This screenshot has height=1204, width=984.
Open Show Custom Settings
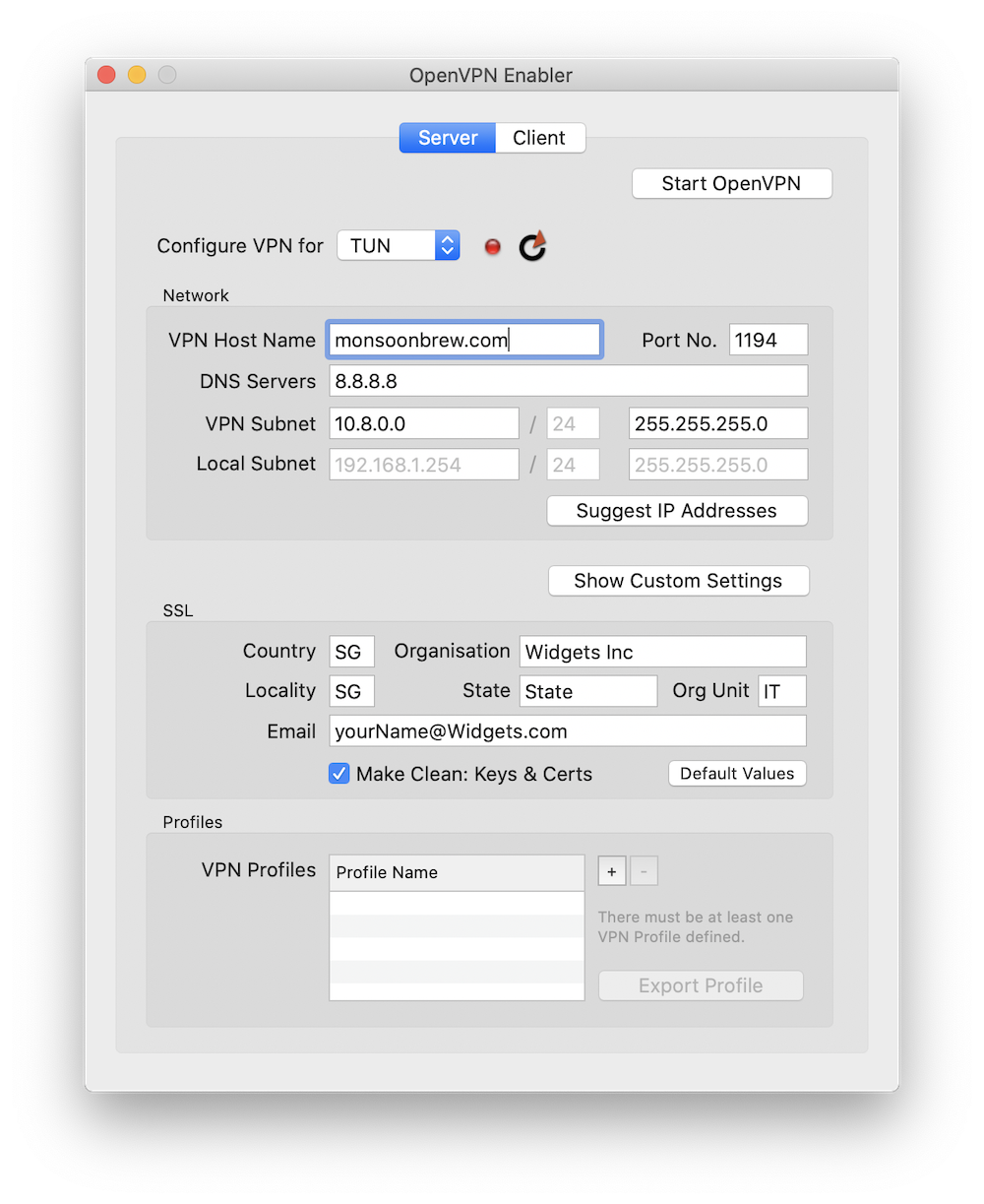click(678, 581)
